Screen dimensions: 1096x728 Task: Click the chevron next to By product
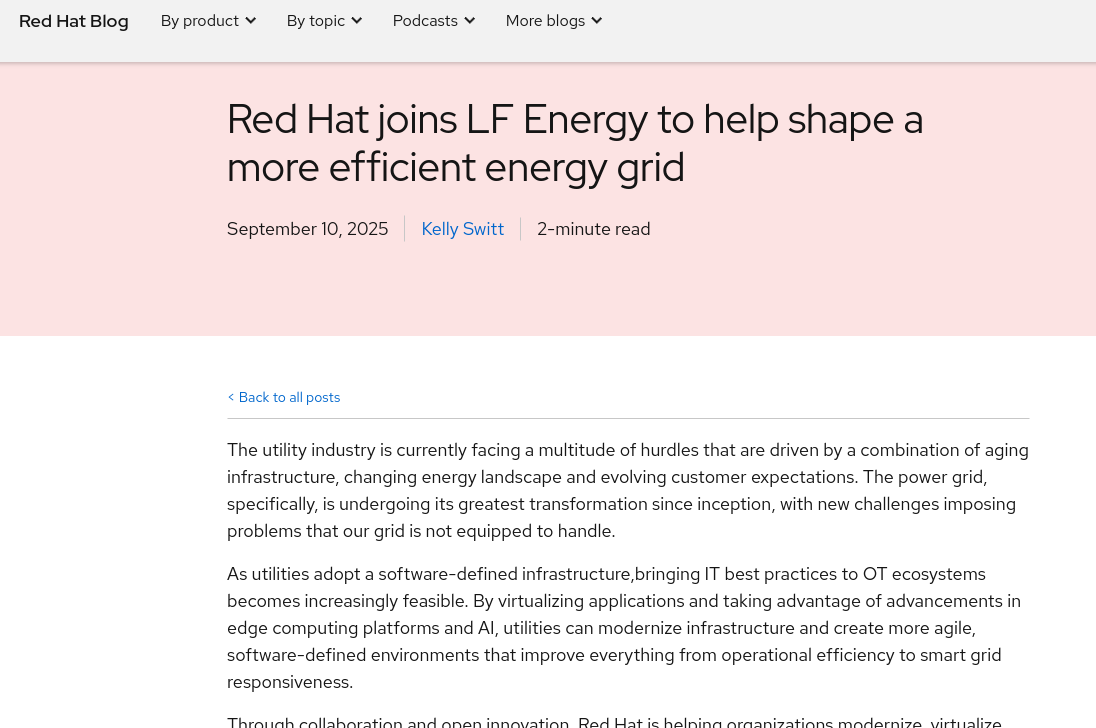pos(250,21)
